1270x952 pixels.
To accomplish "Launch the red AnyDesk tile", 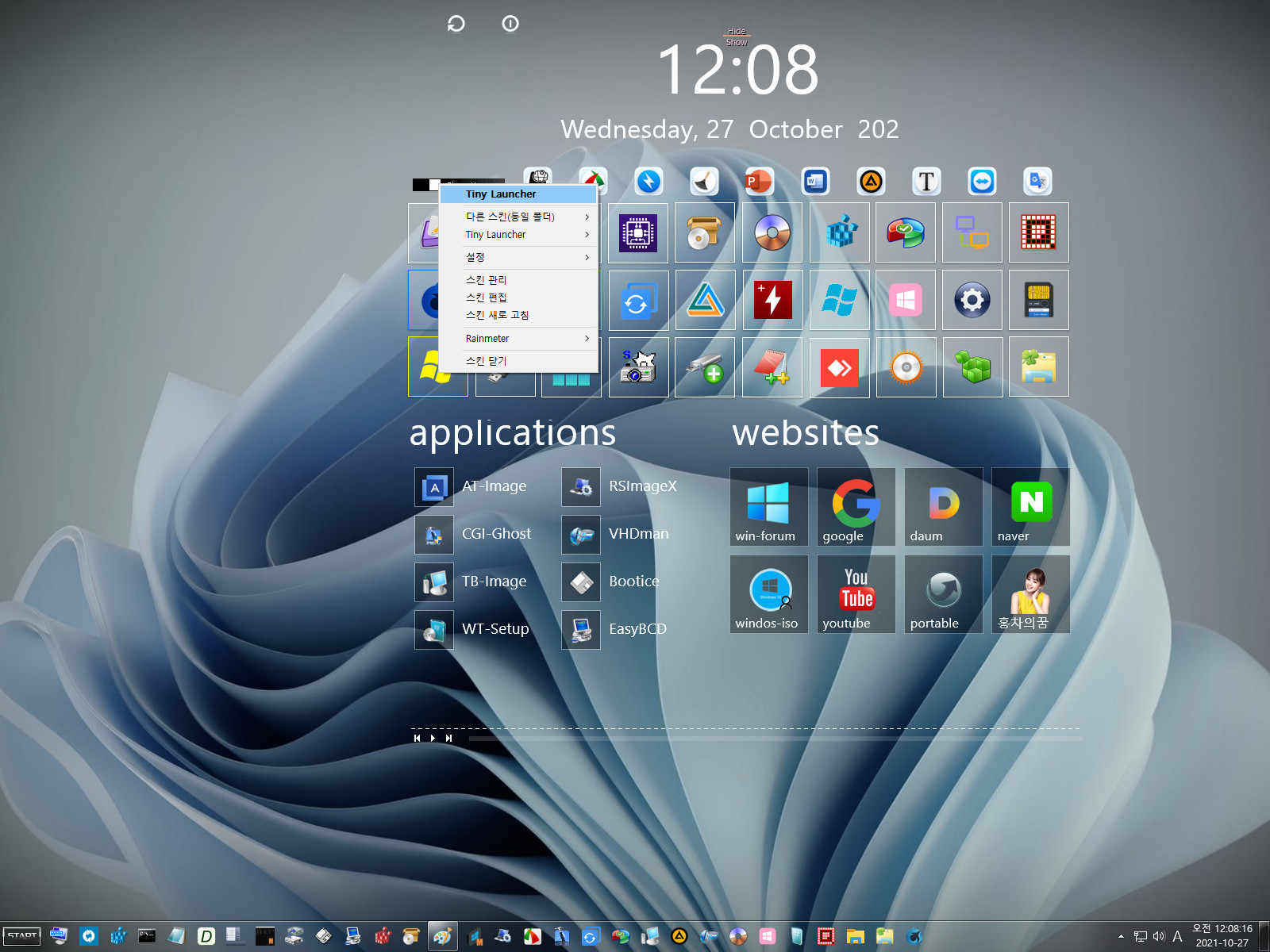I will [x=840, y=367].
